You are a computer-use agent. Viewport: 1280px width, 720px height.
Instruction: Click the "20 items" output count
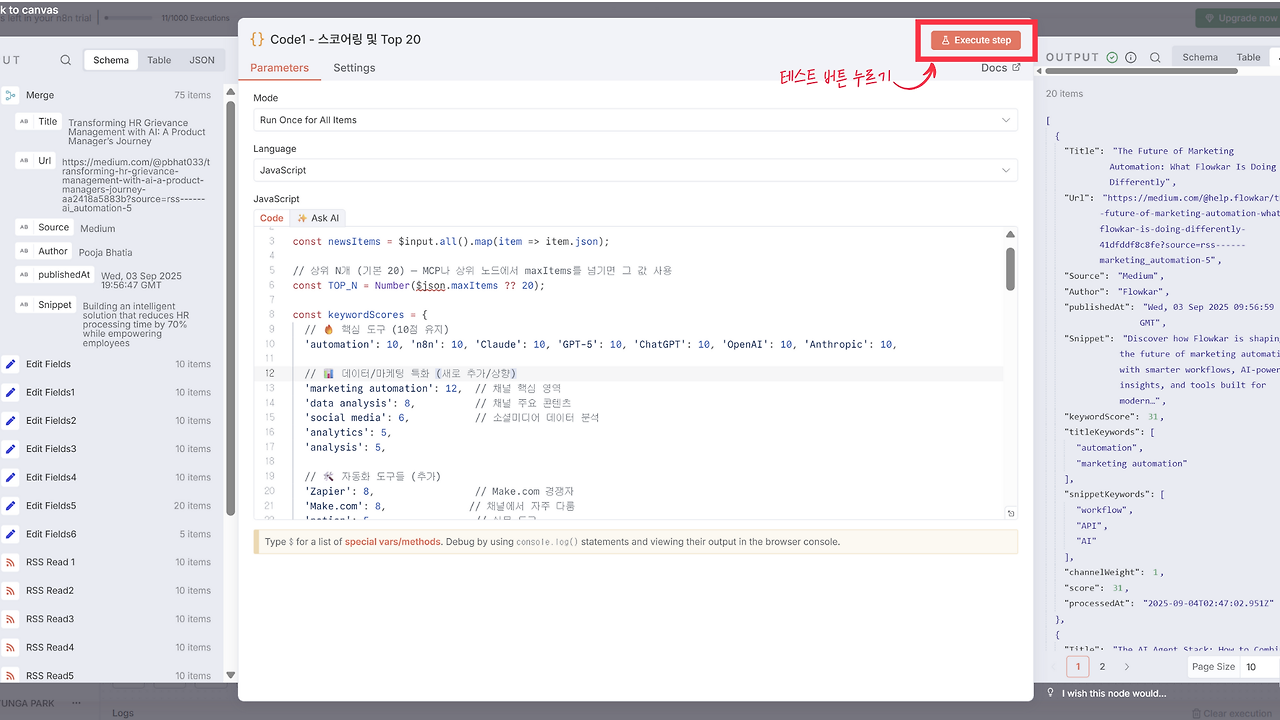(x=1064, y=94)
